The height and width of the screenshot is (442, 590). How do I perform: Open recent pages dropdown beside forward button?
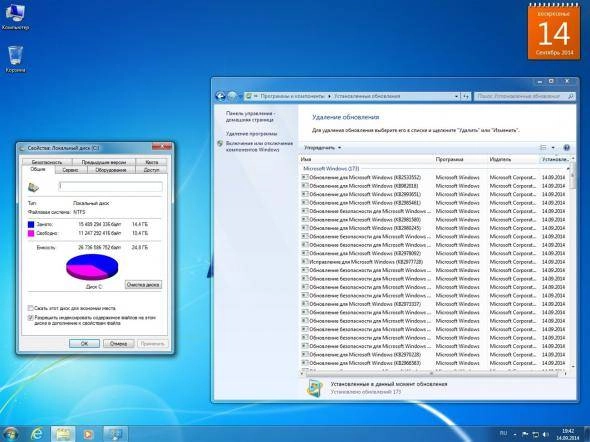tap(240, 97)
